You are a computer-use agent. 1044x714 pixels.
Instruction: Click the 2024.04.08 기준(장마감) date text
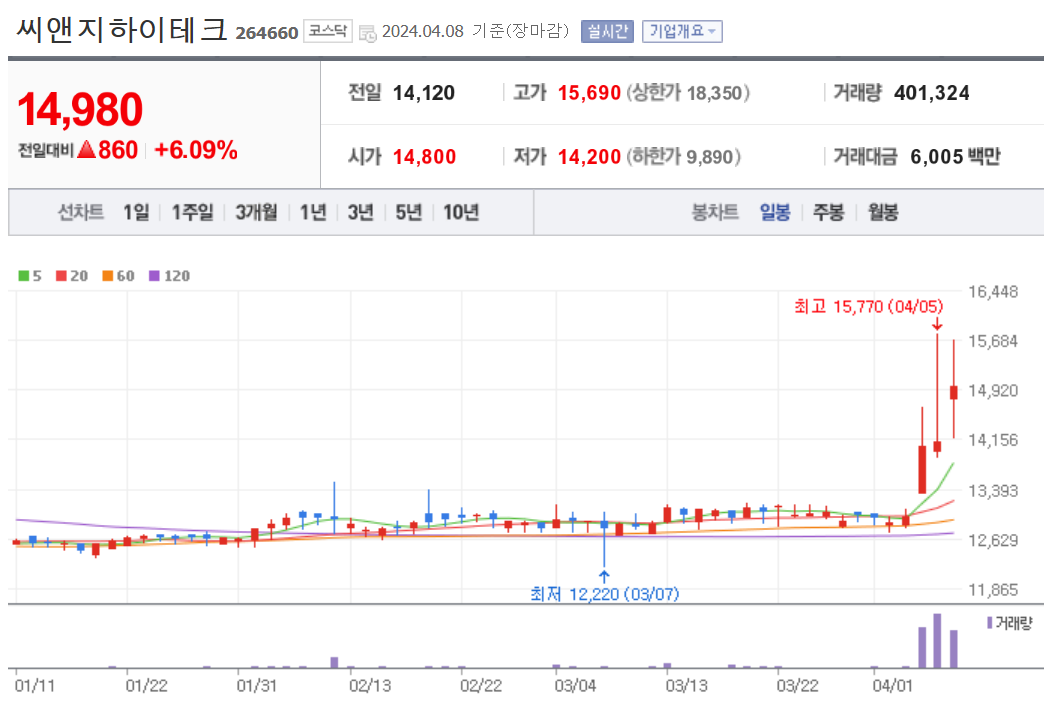click(x=475, y=31)
